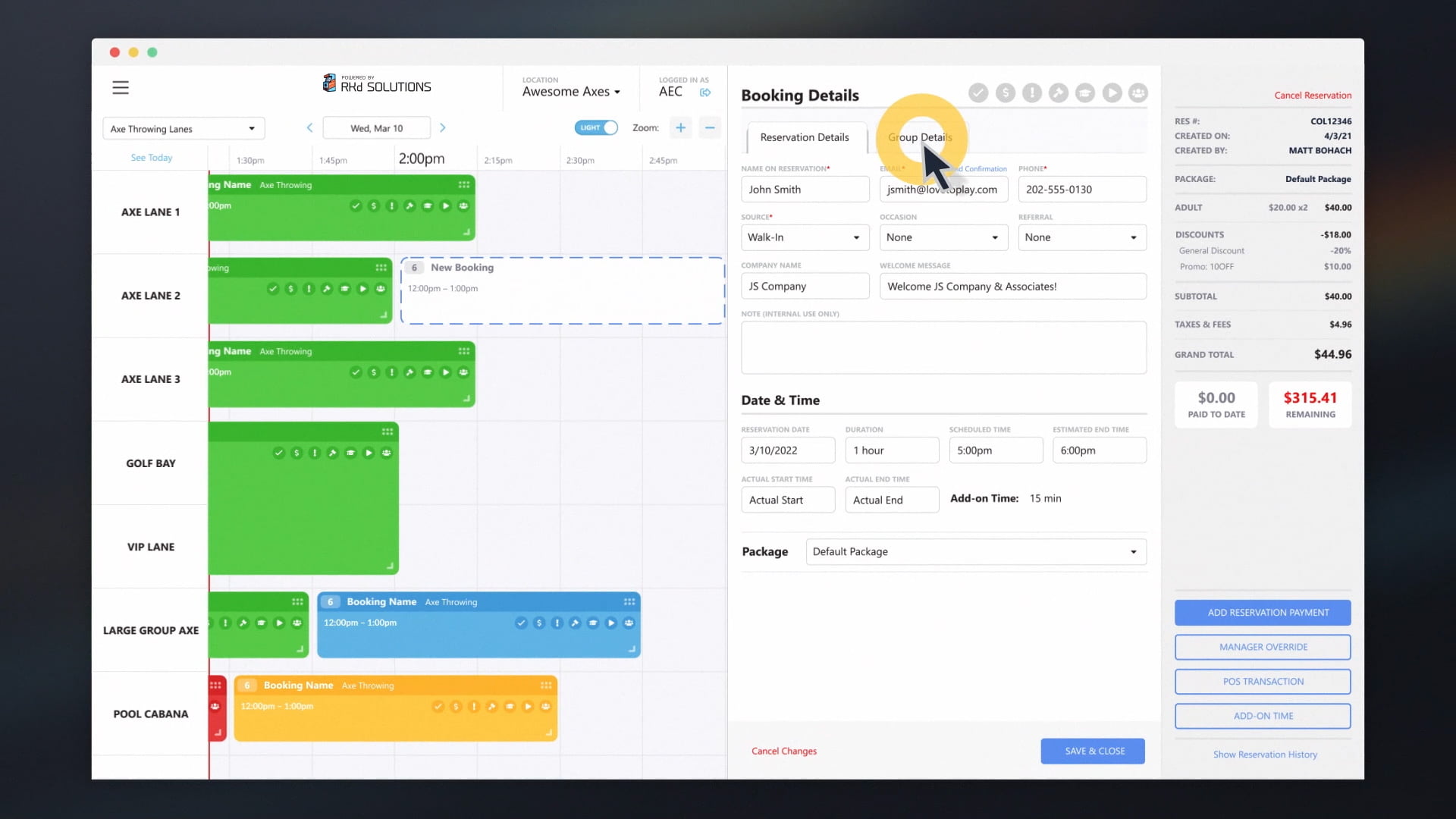Click the axe icon in Booking Details header
The height and width of the screenshot is (819, 1456).
1059,93
